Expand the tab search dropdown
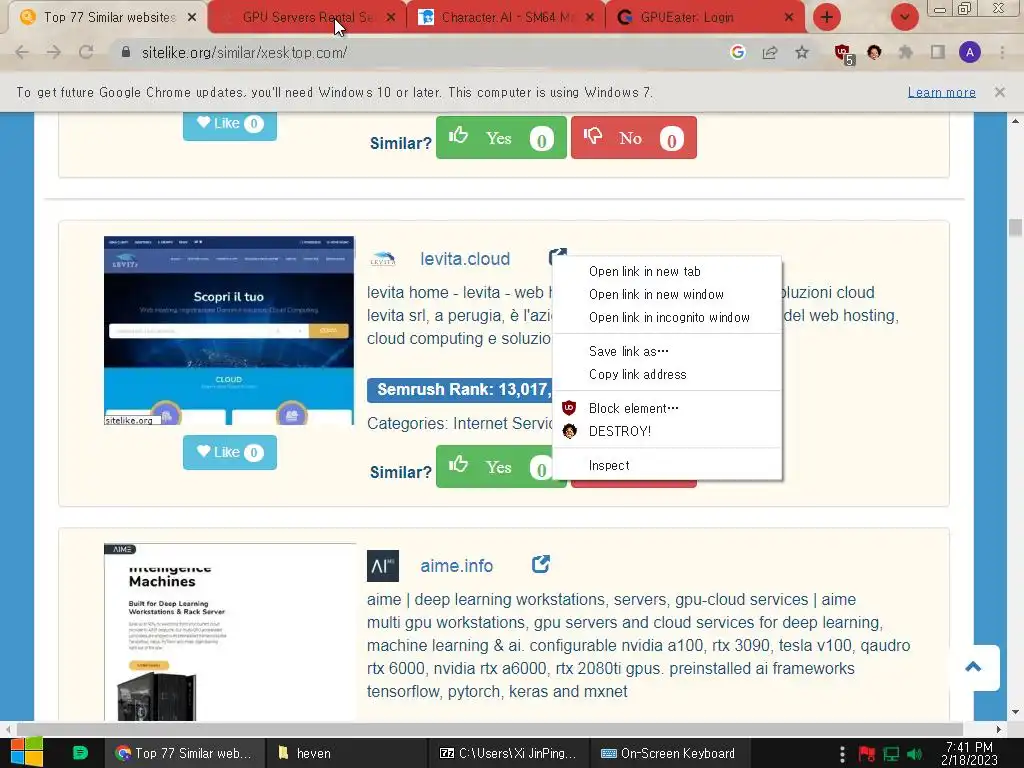Viewport: 1024px width, 768px height. click(904, 17)
